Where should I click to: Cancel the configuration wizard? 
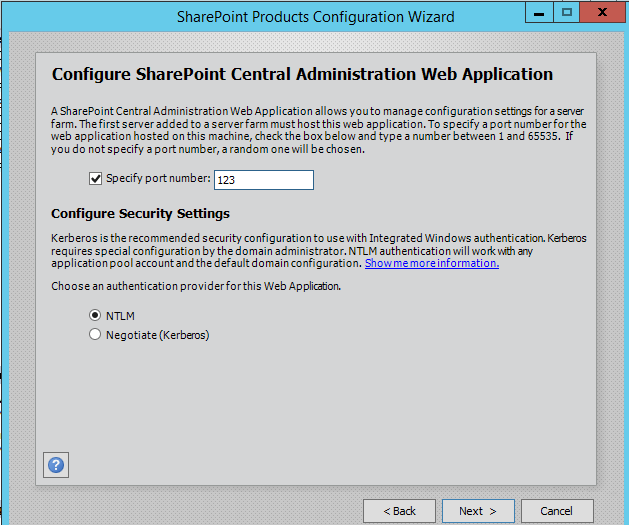tap(557, 511)
